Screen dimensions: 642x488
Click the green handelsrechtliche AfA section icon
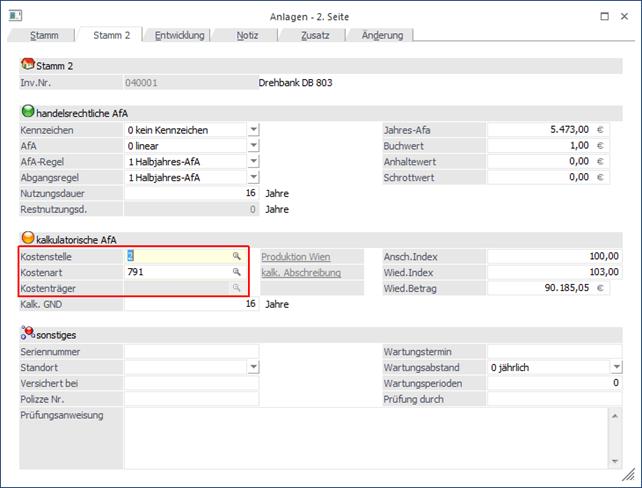27,113
